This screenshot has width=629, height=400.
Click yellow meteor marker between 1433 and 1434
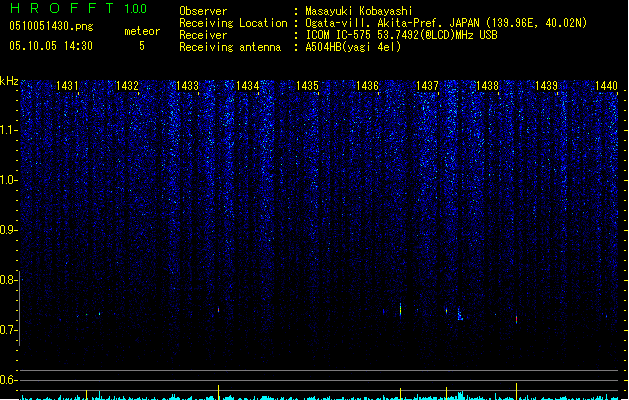[x=219, y=392]
